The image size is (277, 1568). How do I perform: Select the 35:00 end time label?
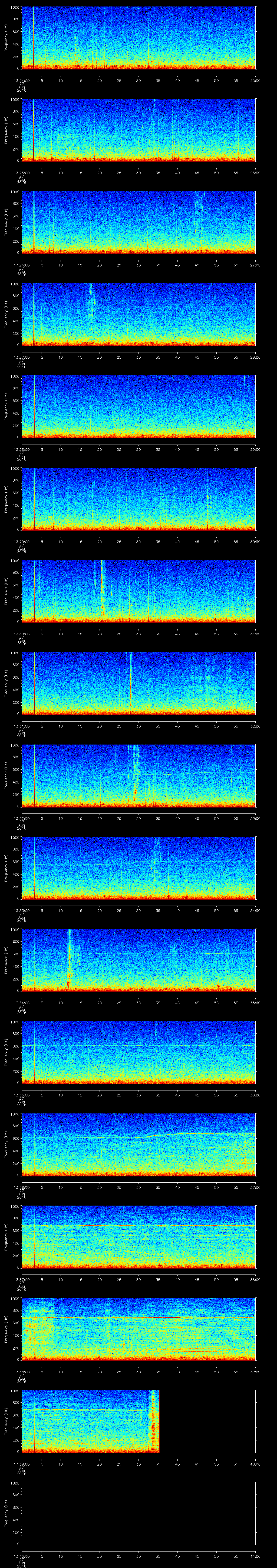coord(256,1003)
